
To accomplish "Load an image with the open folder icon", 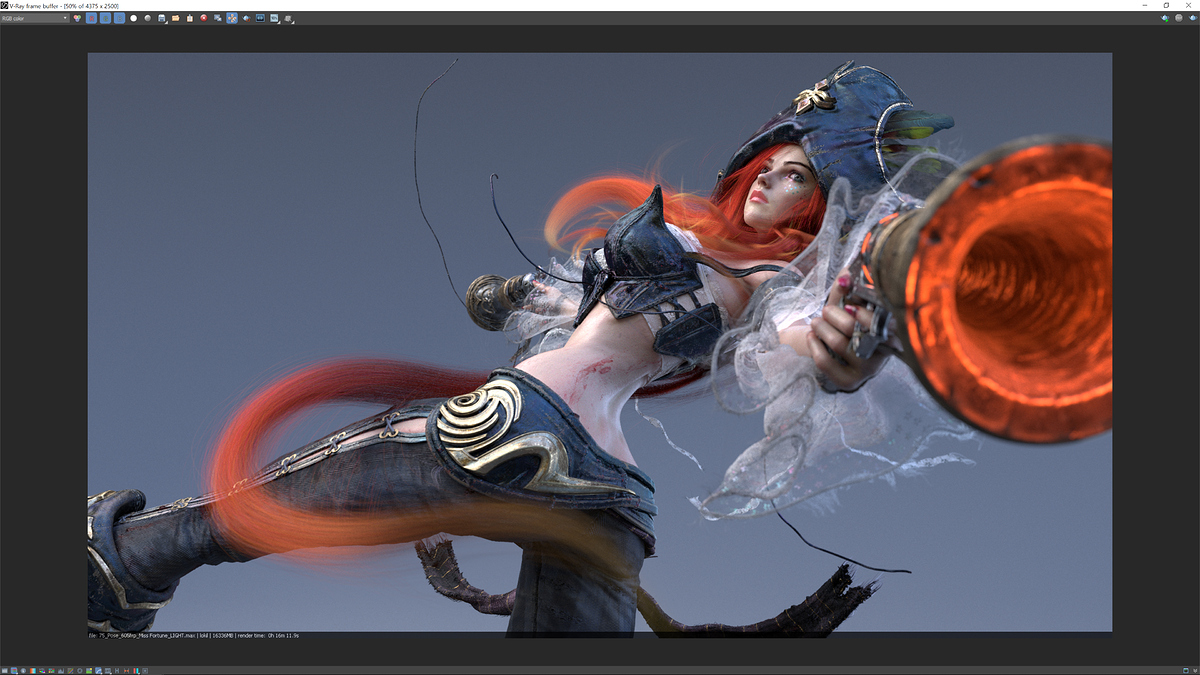I will point(176,18).
